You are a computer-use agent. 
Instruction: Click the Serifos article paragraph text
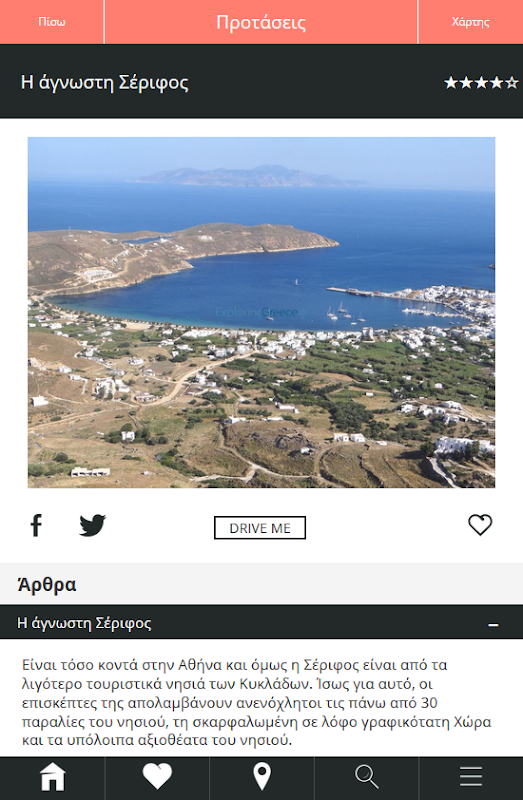coord(257,703)
